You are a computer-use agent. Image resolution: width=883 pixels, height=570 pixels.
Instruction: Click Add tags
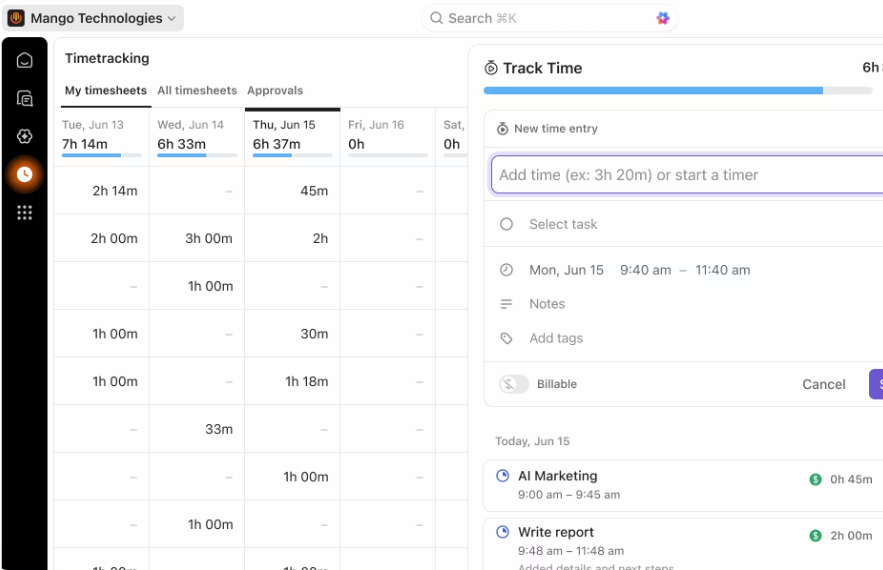click(556, 339)
